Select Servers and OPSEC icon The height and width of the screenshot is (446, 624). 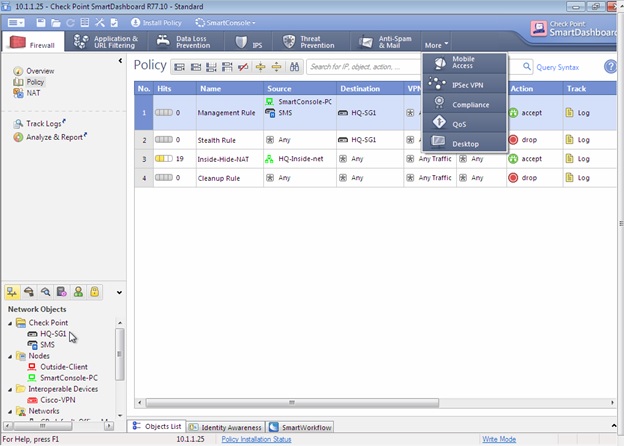(x=62, y=292)
